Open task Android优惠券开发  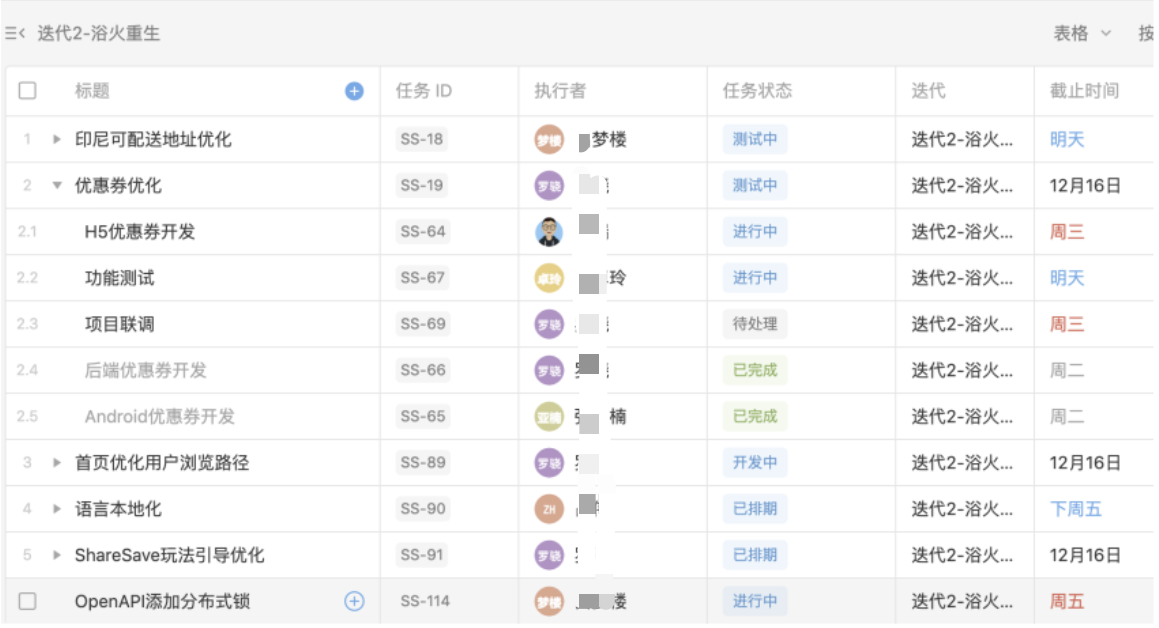(x=160, y=417)
